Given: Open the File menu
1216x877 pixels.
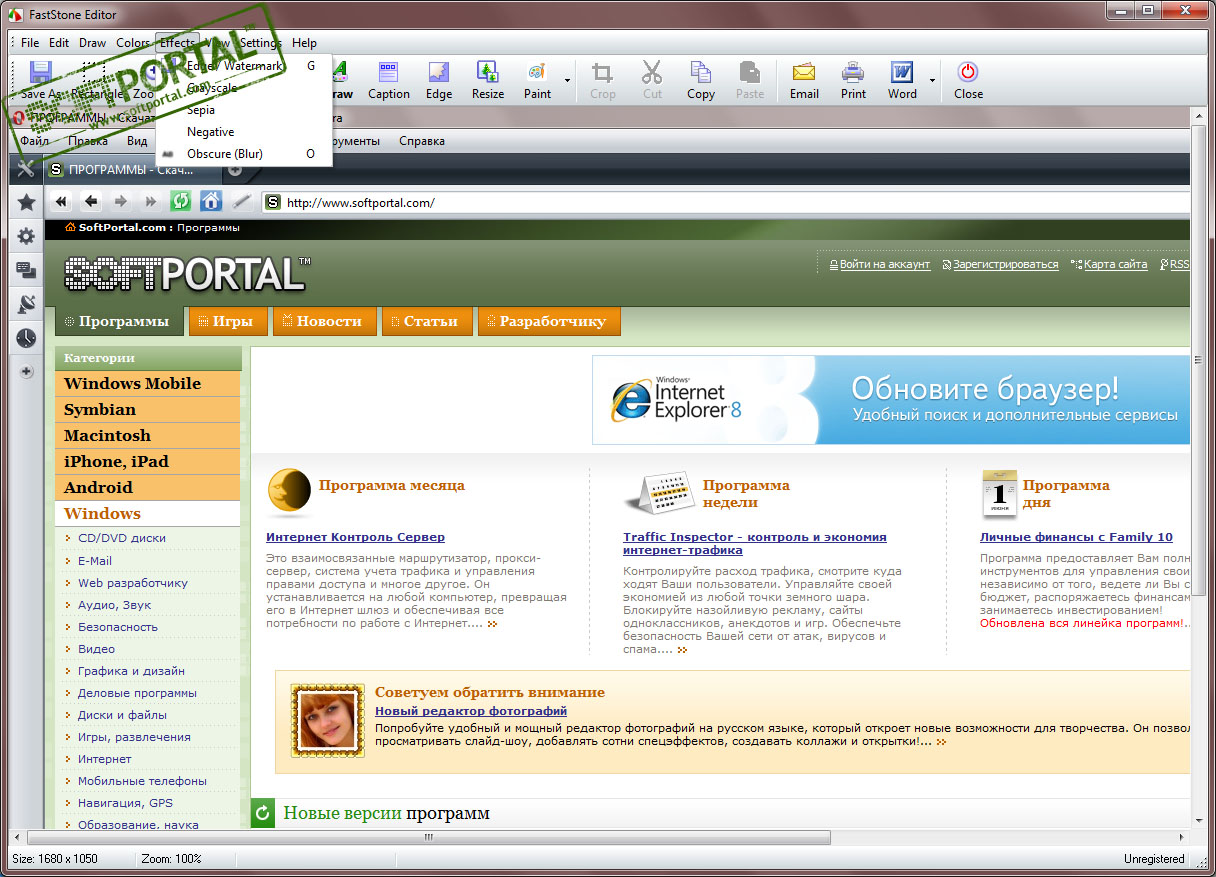Looking at the screenshot, I should (x=30, y=43).
